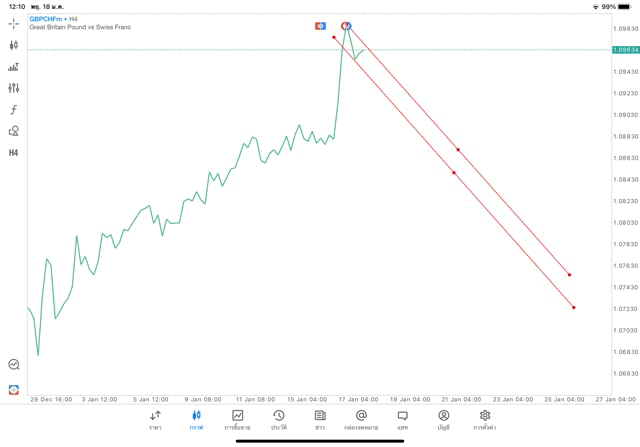Open the indicators function icon
The height and width of the screenshot is (447, 640).
tap(14, 110)
